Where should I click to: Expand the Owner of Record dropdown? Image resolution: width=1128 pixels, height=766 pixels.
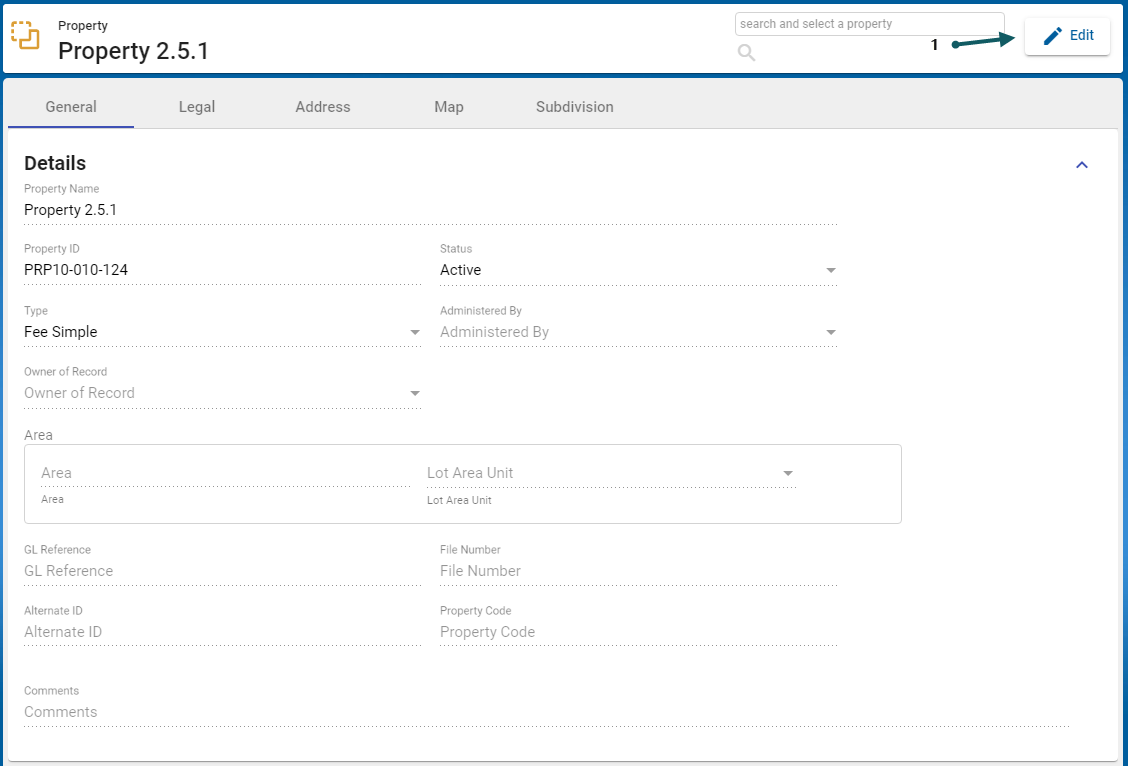click(222, 393)
